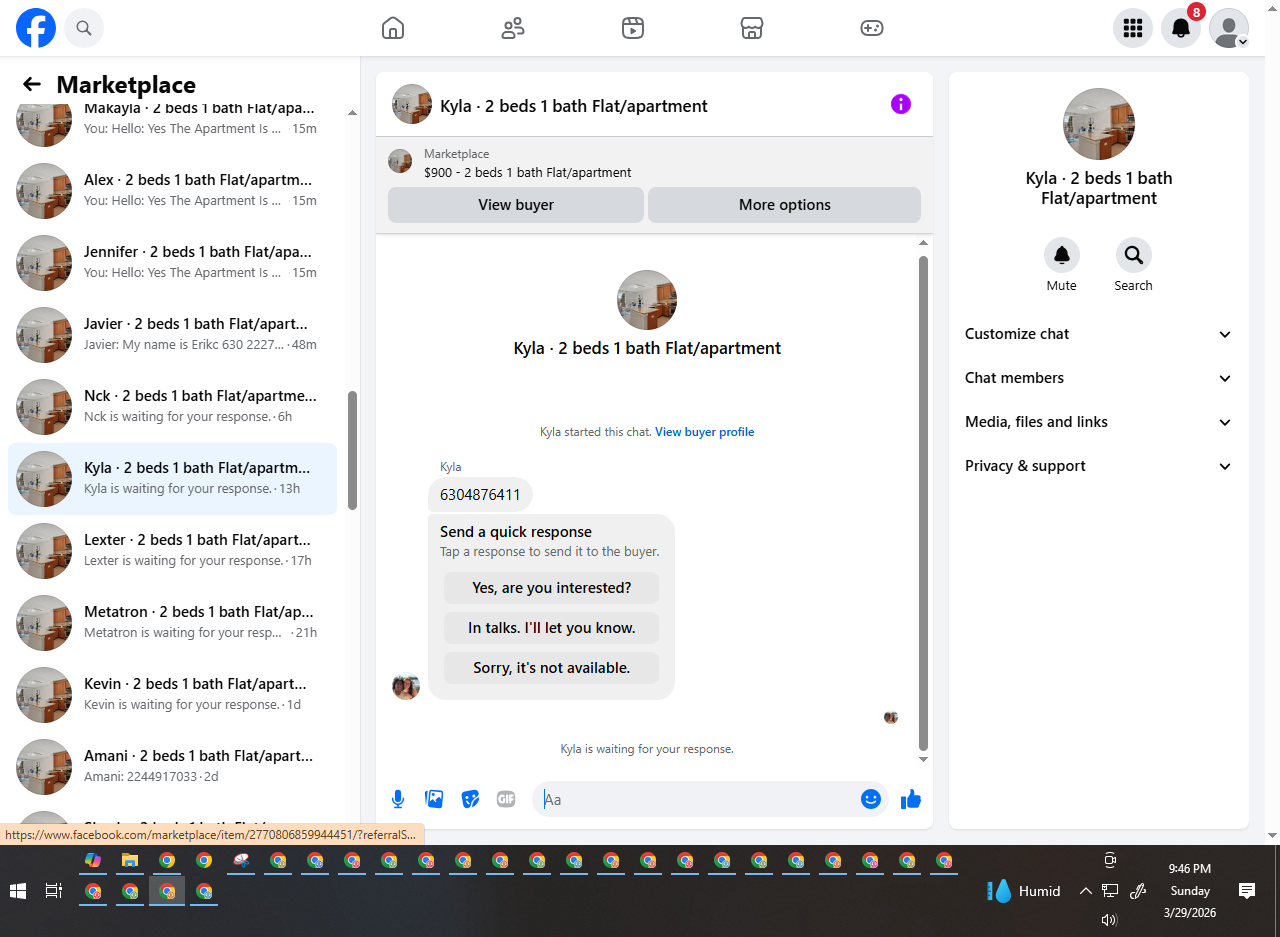
Task: Send quick reply In talks. I'll let you know.
Action: click(552, 628)
